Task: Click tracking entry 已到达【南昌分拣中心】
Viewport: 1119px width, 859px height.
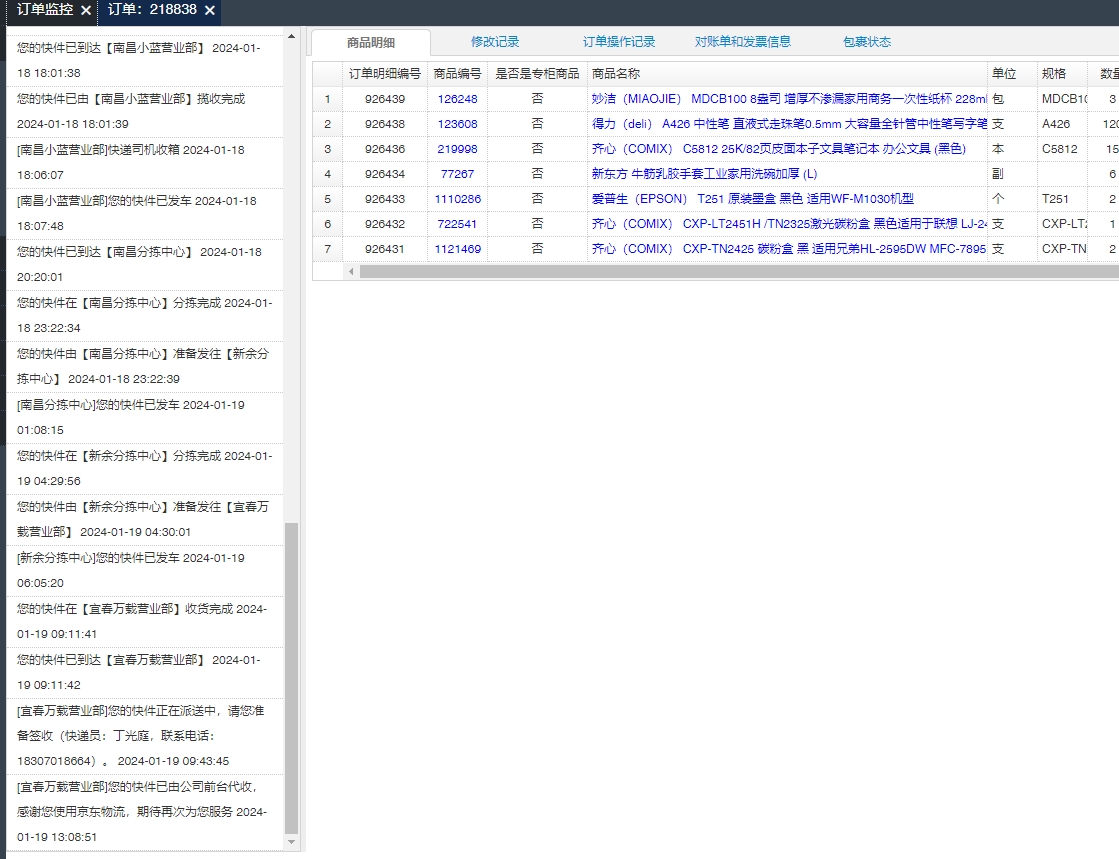Action: pyautogui.click(x=145, y=264)
